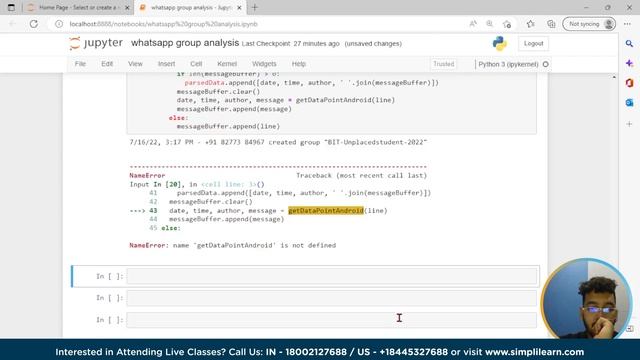Reload the page with browser refresh icon
The width and height of the screenshot is (640, 360).
[x=33, y=24]
